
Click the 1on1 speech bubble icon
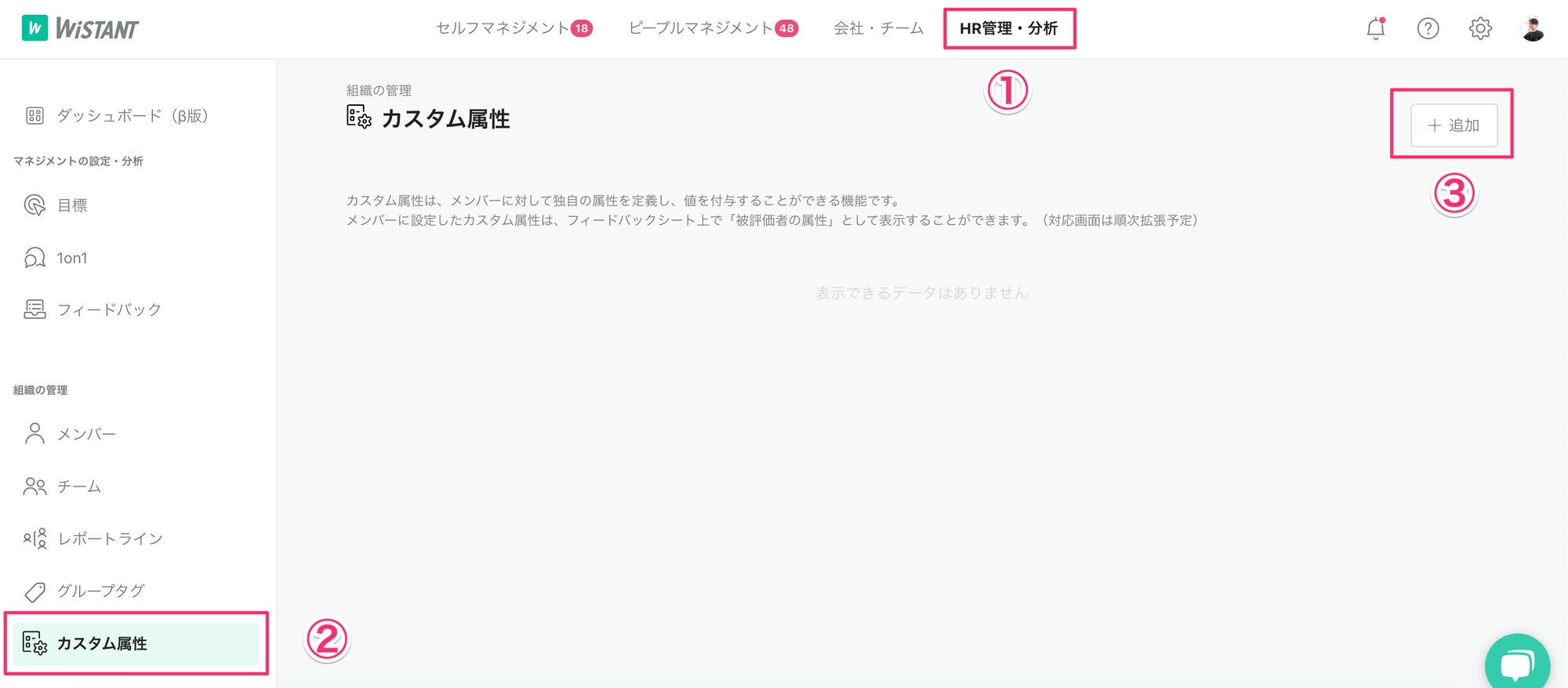pos(34,258)
